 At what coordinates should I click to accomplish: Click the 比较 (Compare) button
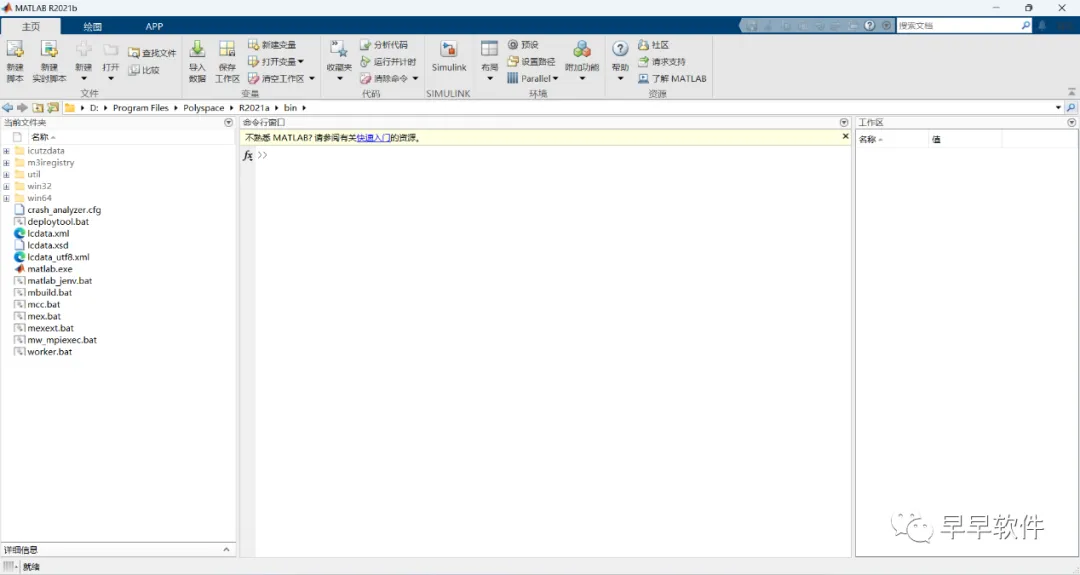tap(144, 70)
